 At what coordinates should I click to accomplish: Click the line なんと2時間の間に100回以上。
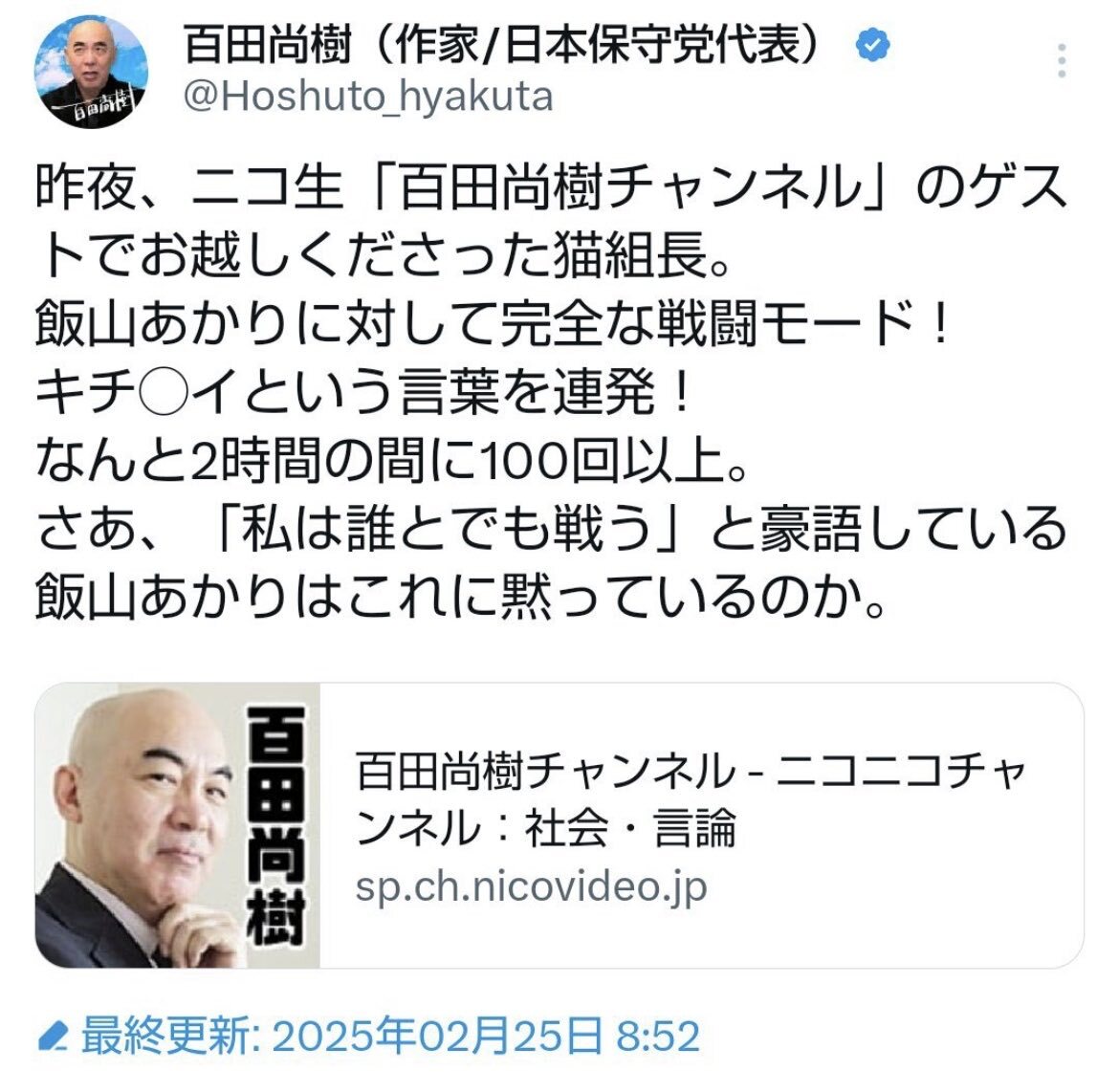point(392,461)
